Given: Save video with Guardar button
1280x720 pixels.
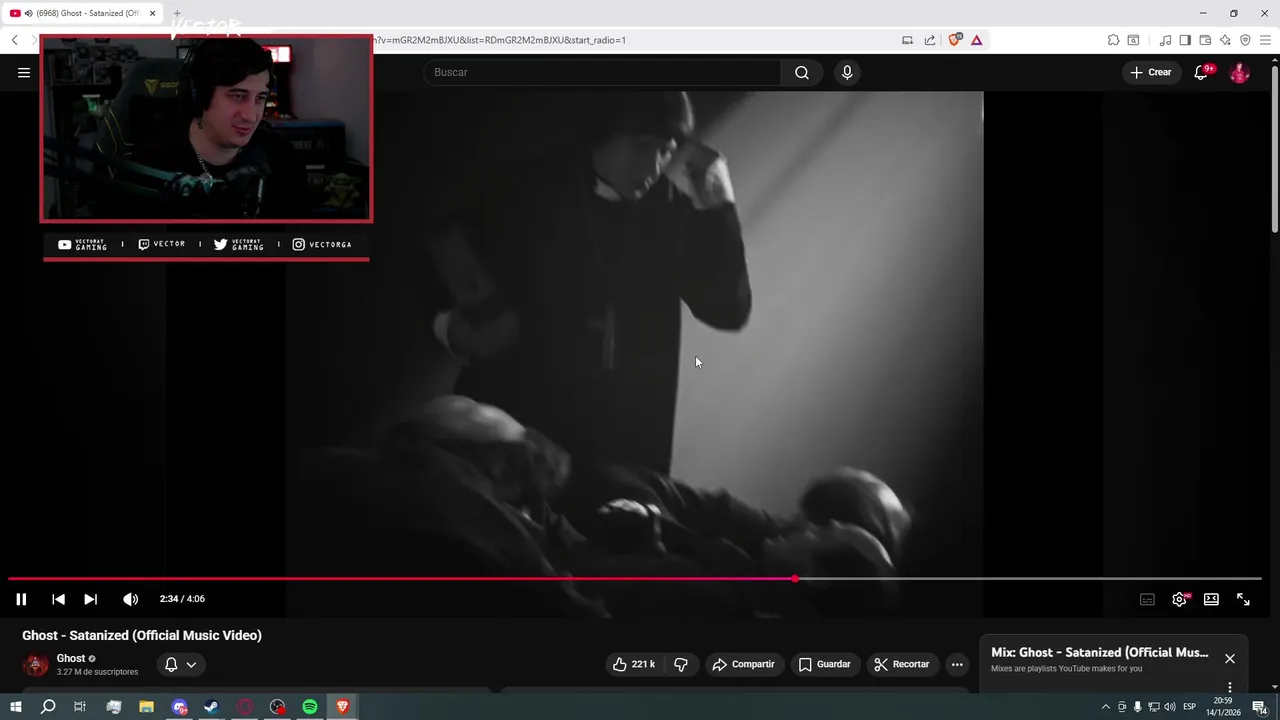Looking at the screenshot, I should coord(824,664).
